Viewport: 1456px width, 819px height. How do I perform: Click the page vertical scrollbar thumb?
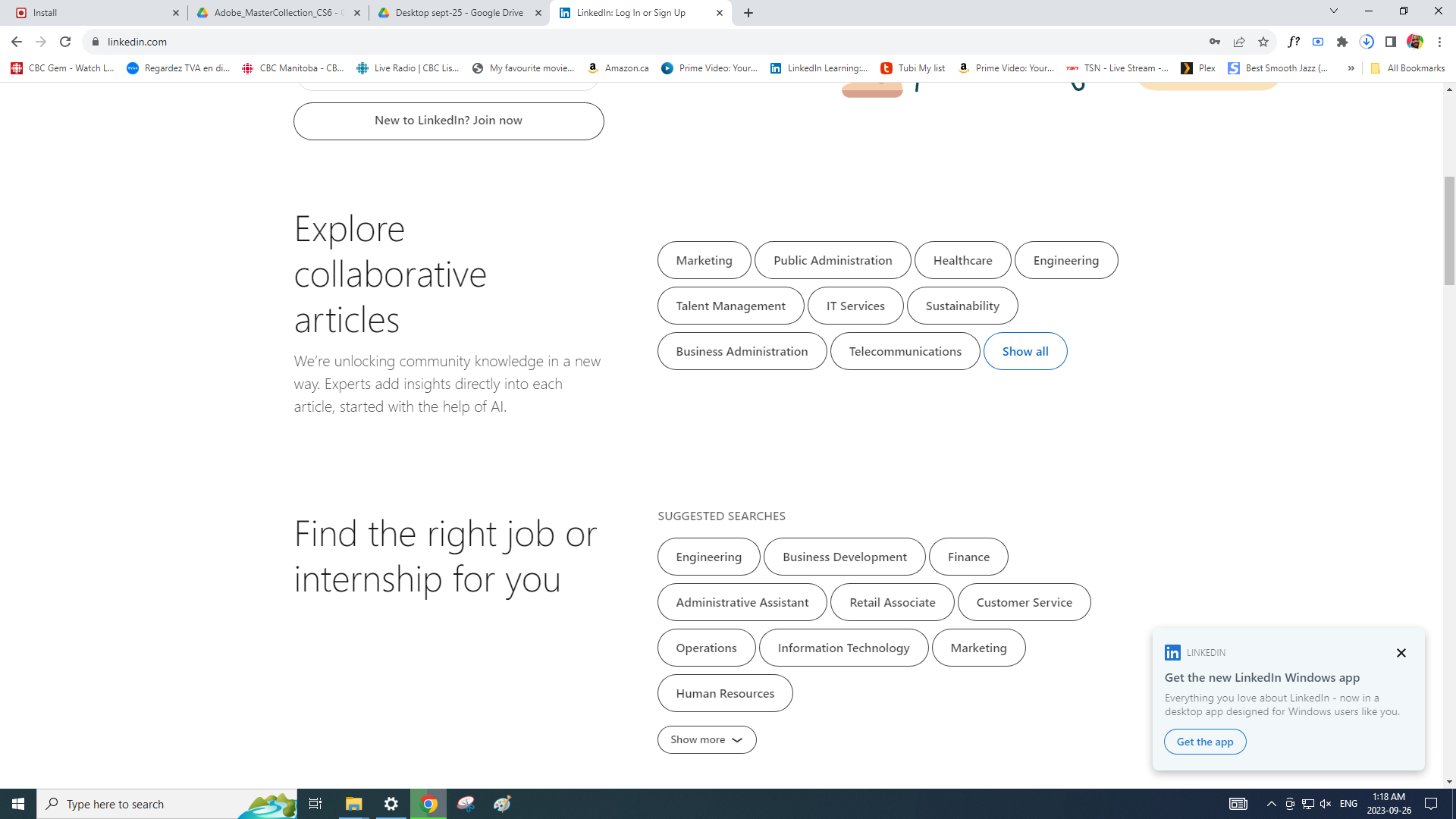pyautogui.click(x=1449, y=231)
